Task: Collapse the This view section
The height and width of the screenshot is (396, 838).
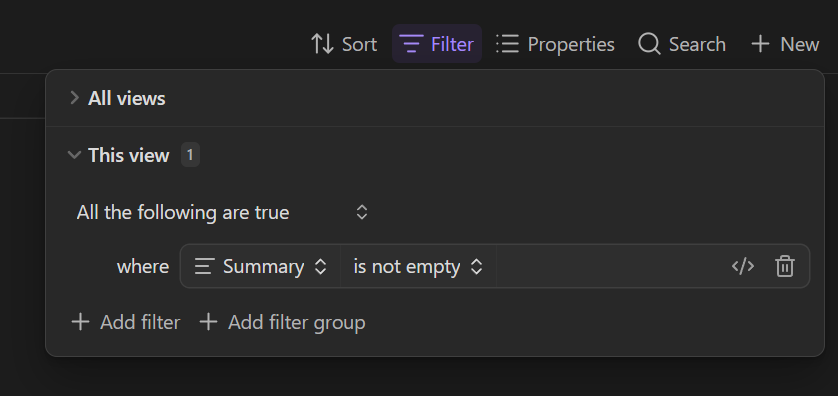Action: [118, 155]
